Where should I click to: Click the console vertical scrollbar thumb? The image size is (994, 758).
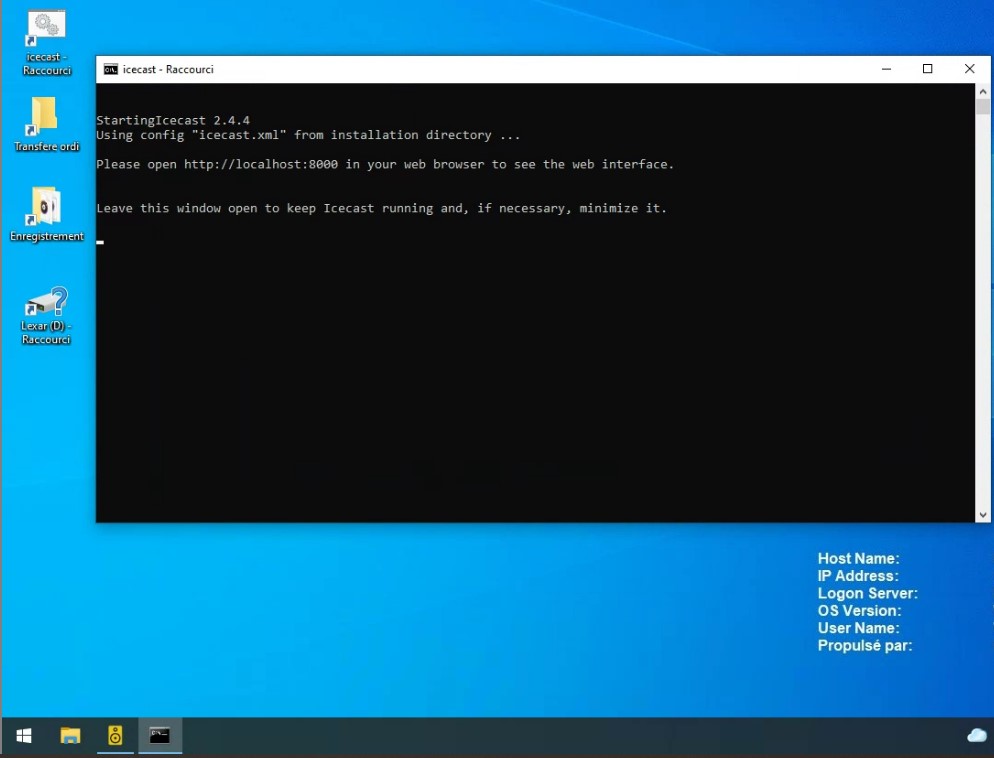(983, 106)
